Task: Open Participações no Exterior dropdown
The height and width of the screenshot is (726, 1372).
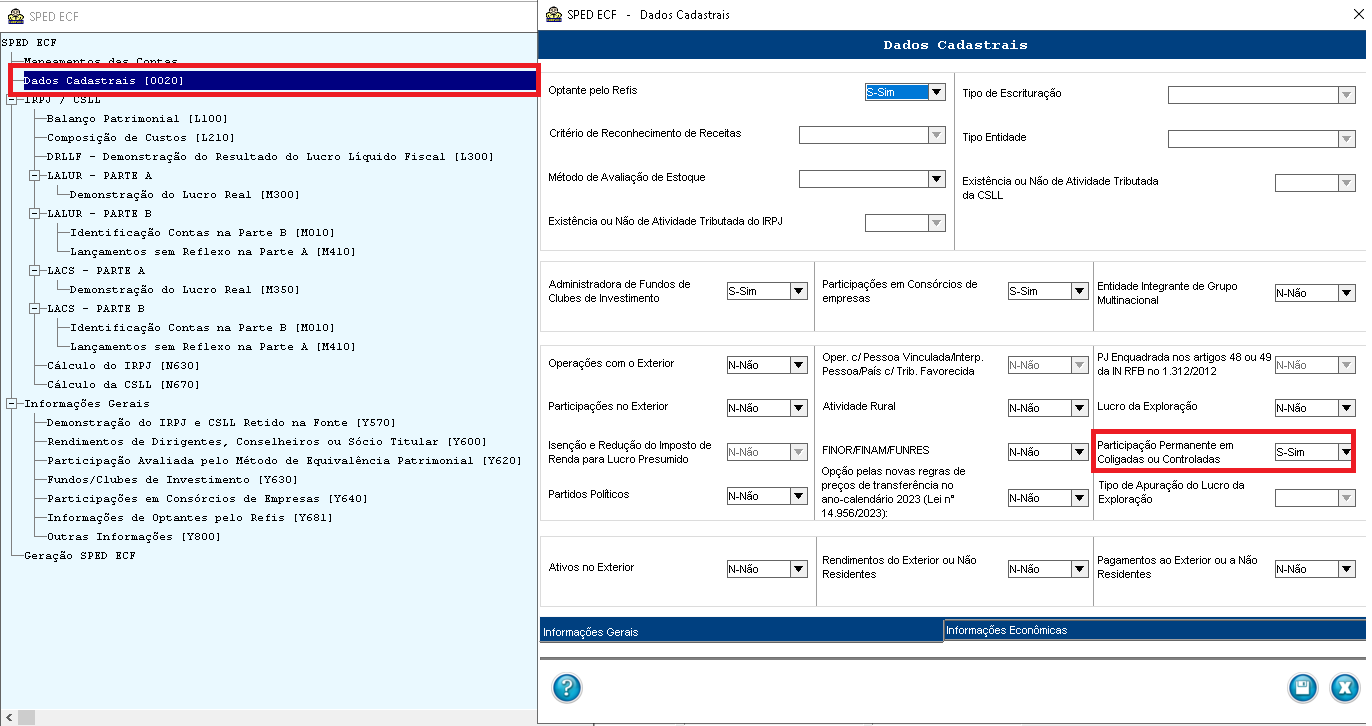Action: 798,408
